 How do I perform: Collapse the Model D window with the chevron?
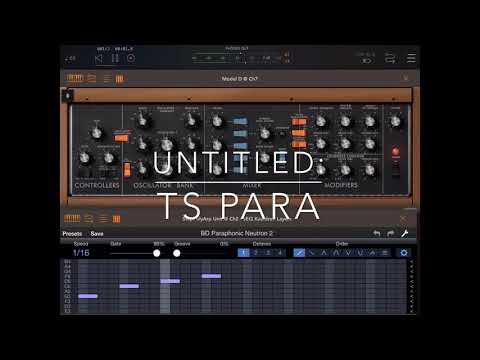coord(406,78)
